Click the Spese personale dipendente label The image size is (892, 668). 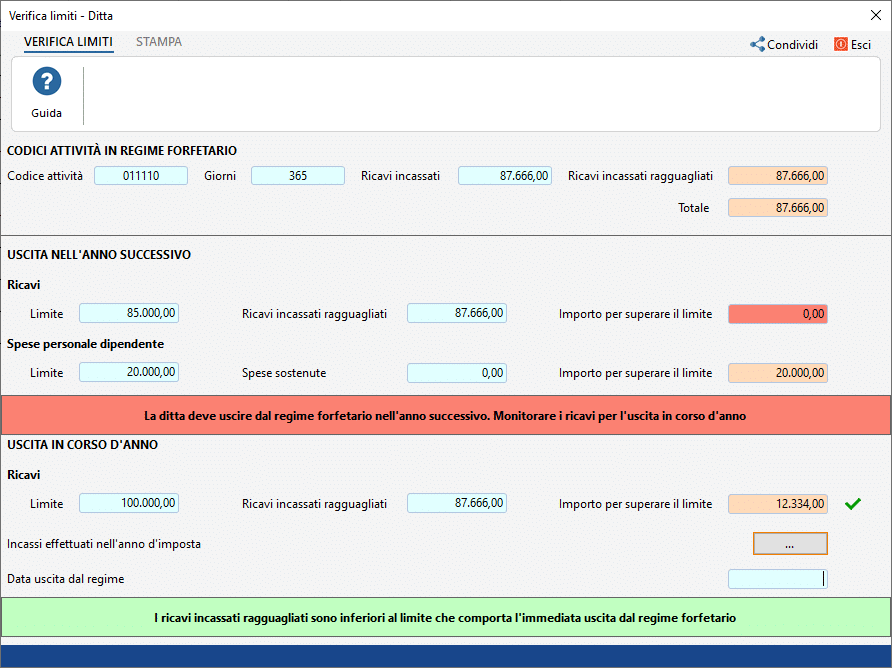(x=85, y=344)
